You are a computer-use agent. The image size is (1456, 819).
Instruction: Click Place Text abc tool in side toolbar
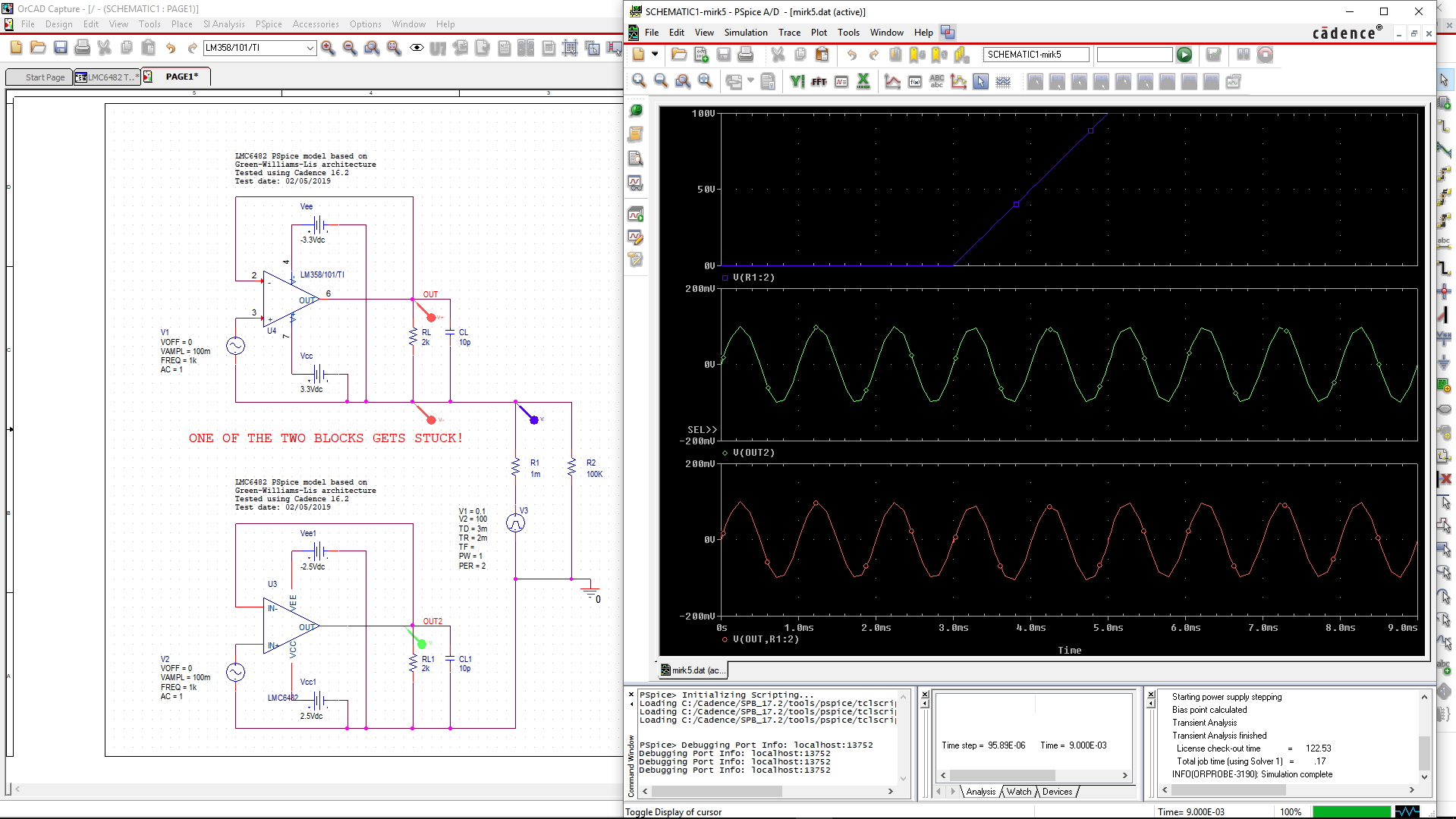pyautogui.click(x=1444, y=667)
